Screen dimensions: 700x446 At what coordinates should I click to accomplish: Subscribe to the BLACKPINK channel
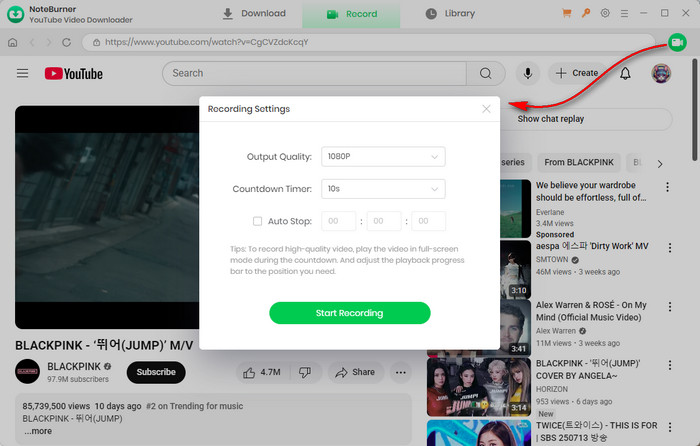pyautogui.click(x=155, y=372)
